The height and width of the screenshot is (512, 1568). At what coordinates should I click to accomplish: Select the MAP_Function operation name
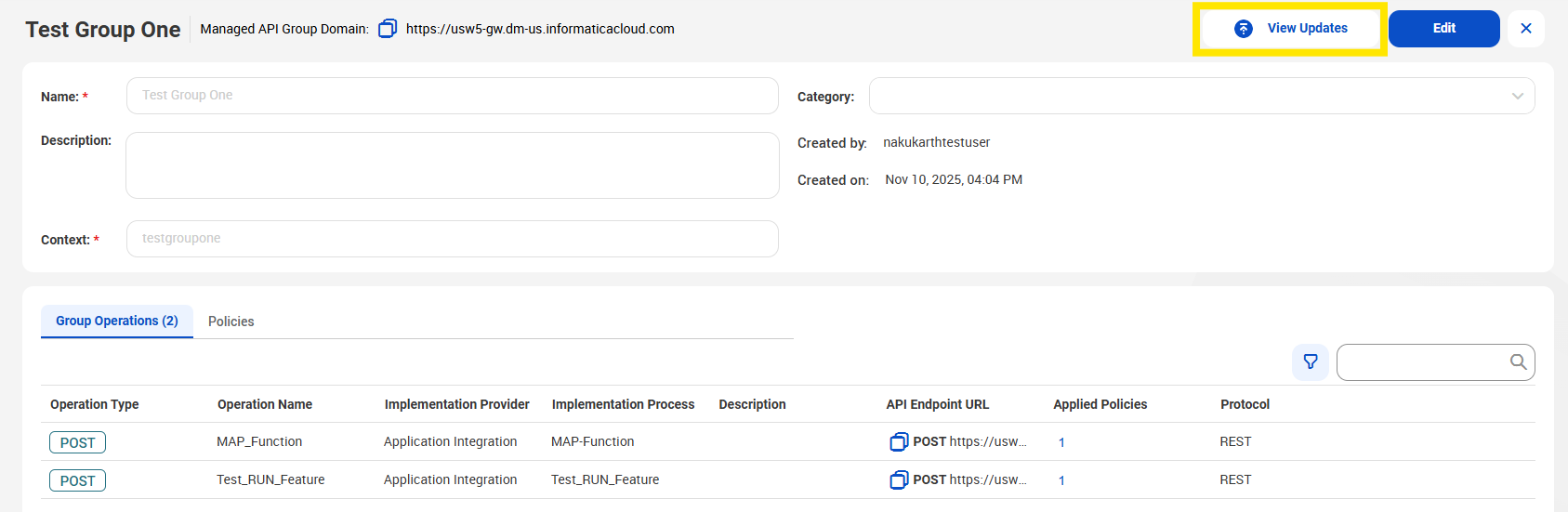(259, 442)
